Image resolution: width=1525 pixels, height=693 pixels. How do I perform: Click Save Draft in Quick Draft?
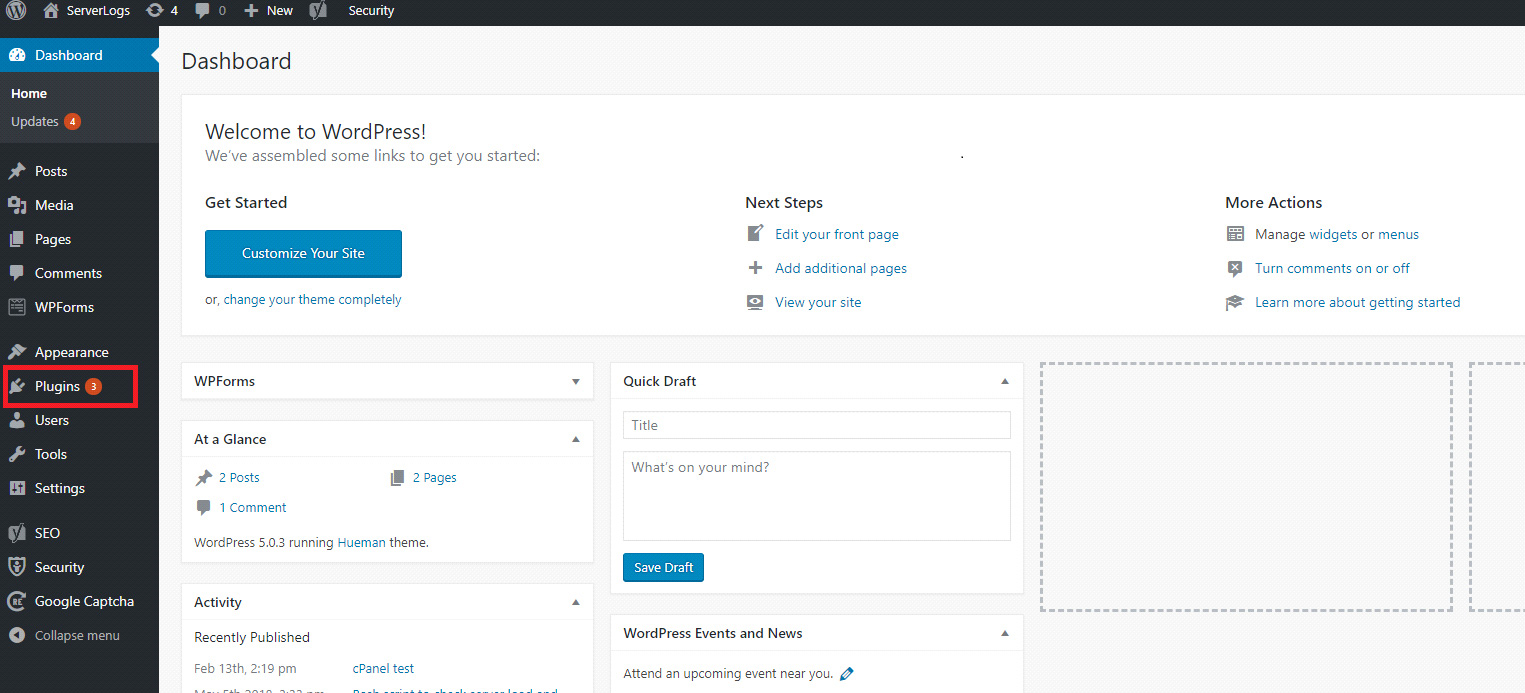pyautogui.click(x=663, y=566)
